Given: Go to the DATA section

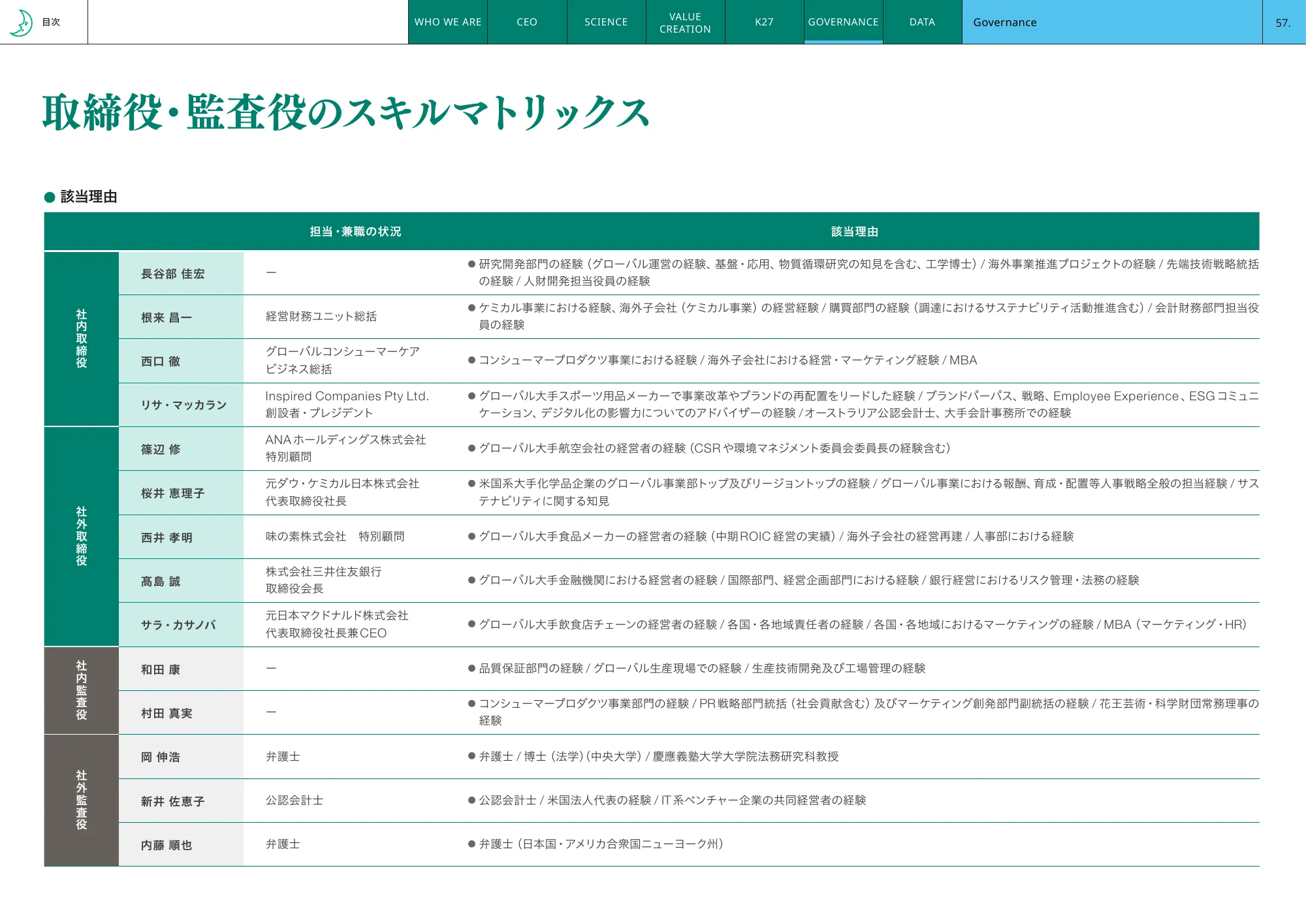Looking at the screenshot, I should pos(921,22).
